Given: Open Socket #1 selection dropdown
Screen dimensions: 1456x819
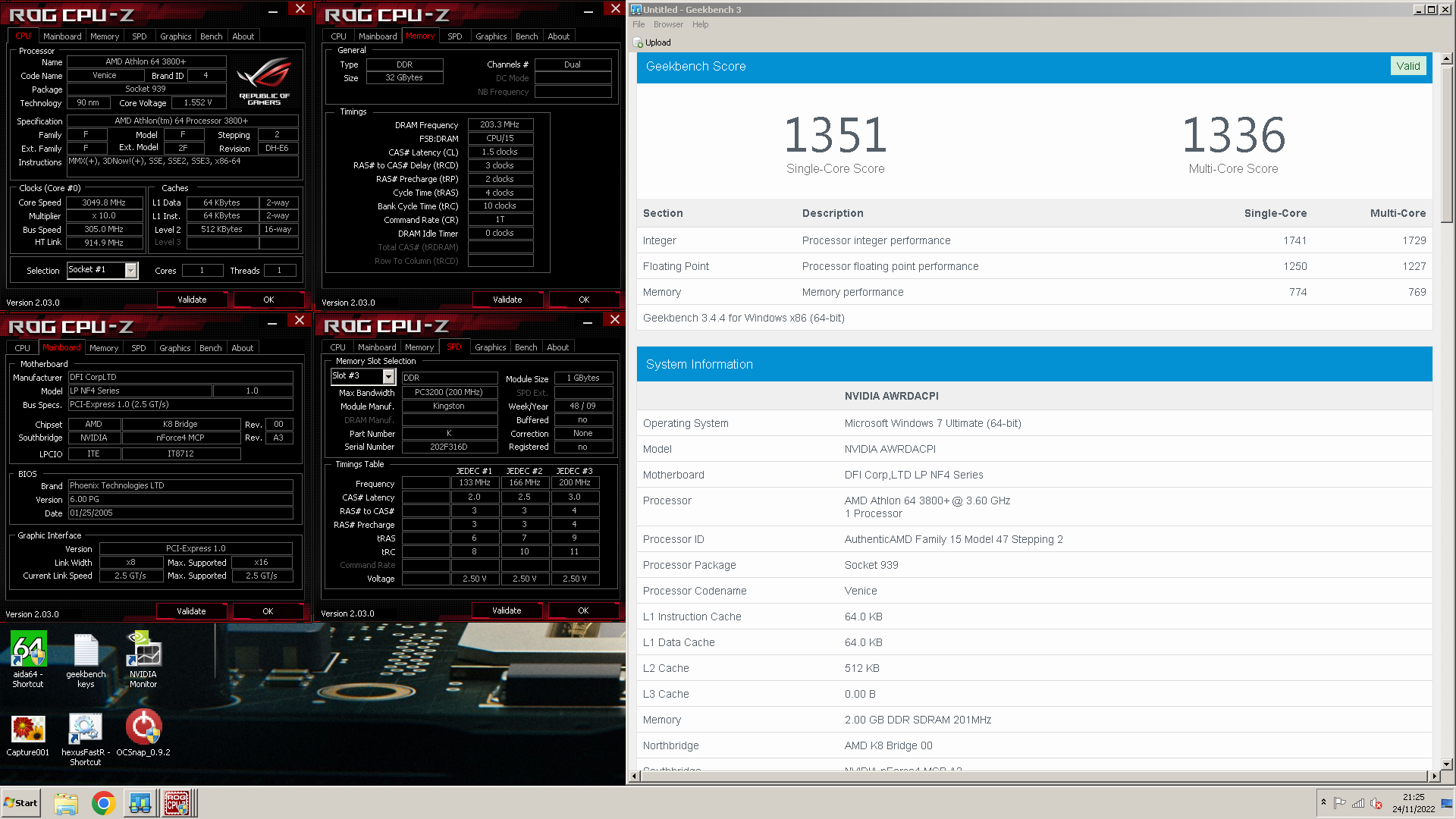Looking at the screenshot, I should pos(131,271).
